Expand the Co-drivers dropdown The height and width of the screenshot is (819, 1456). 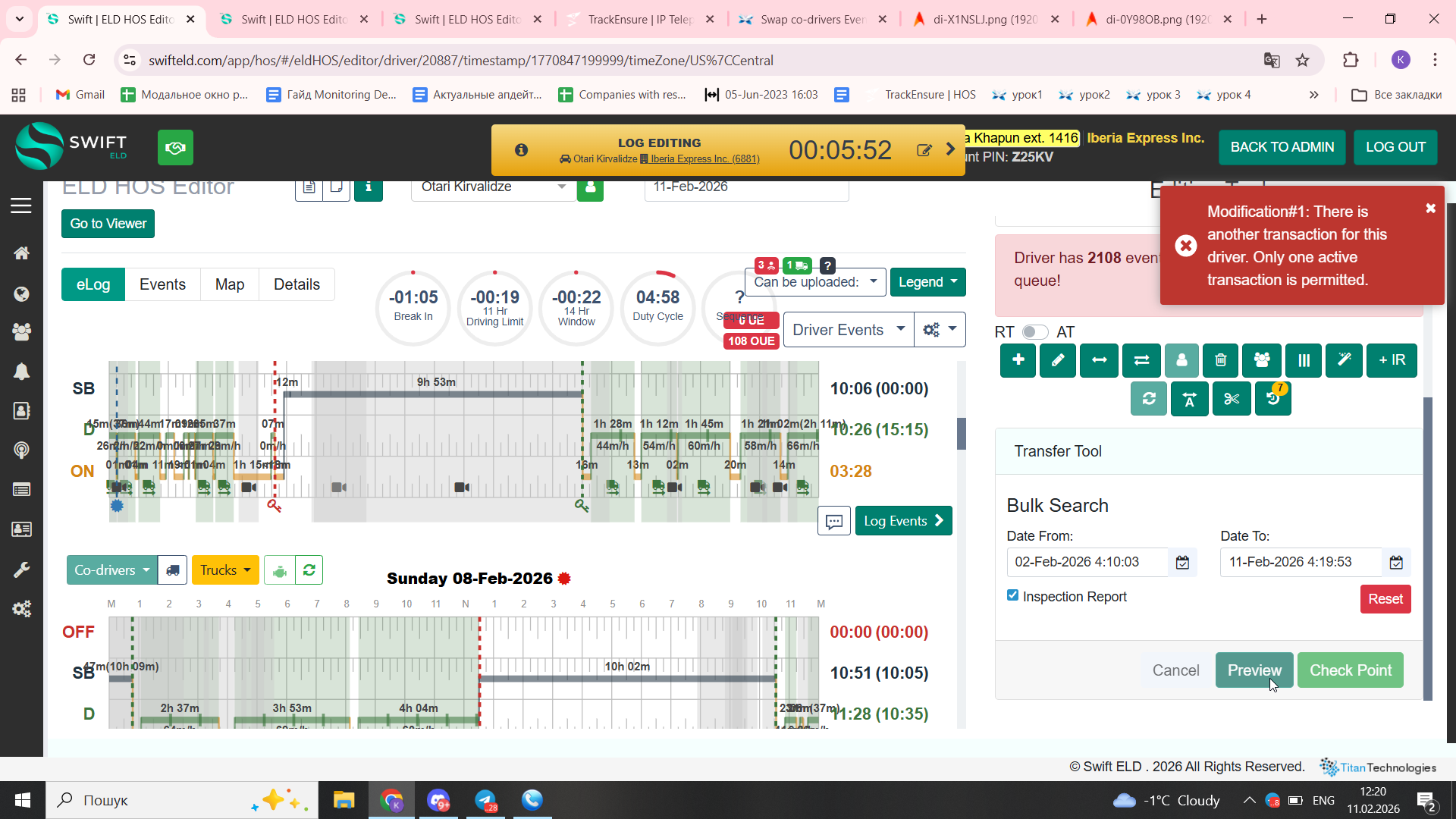(111, 570)
